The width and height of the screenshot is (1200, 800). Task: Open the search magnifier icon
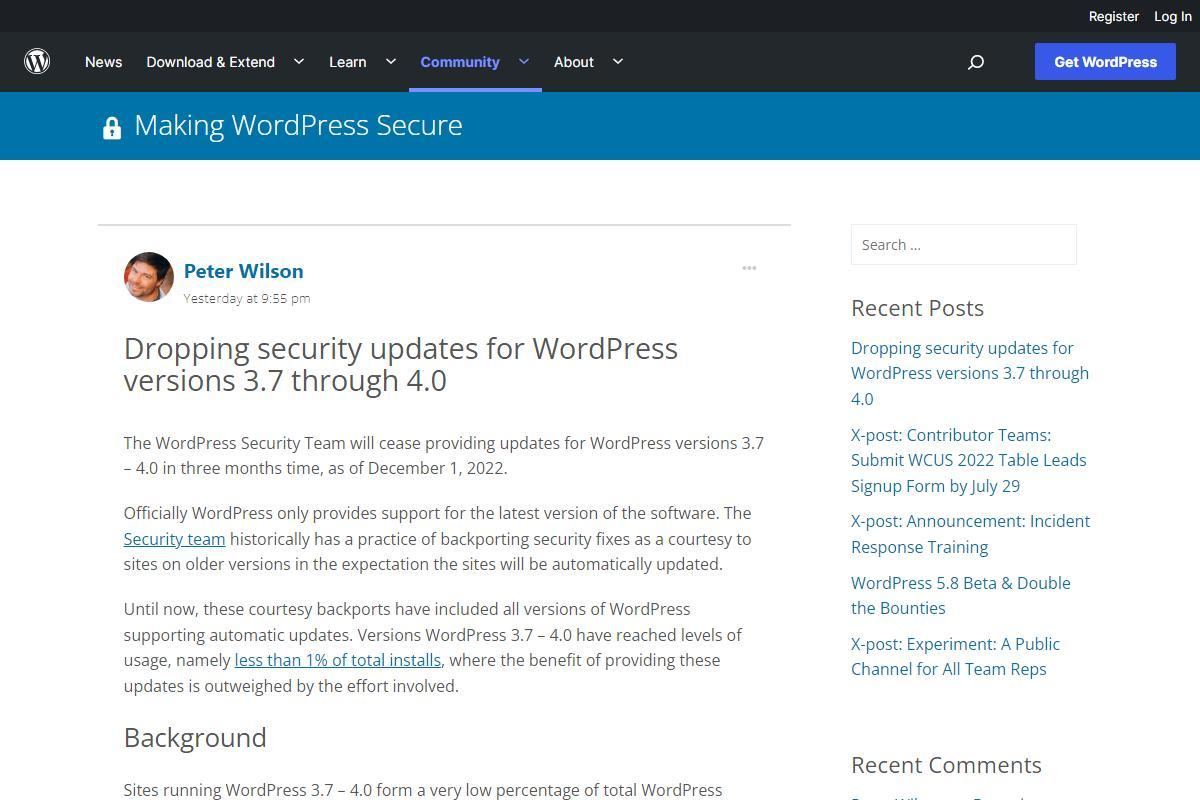[976, 62]
